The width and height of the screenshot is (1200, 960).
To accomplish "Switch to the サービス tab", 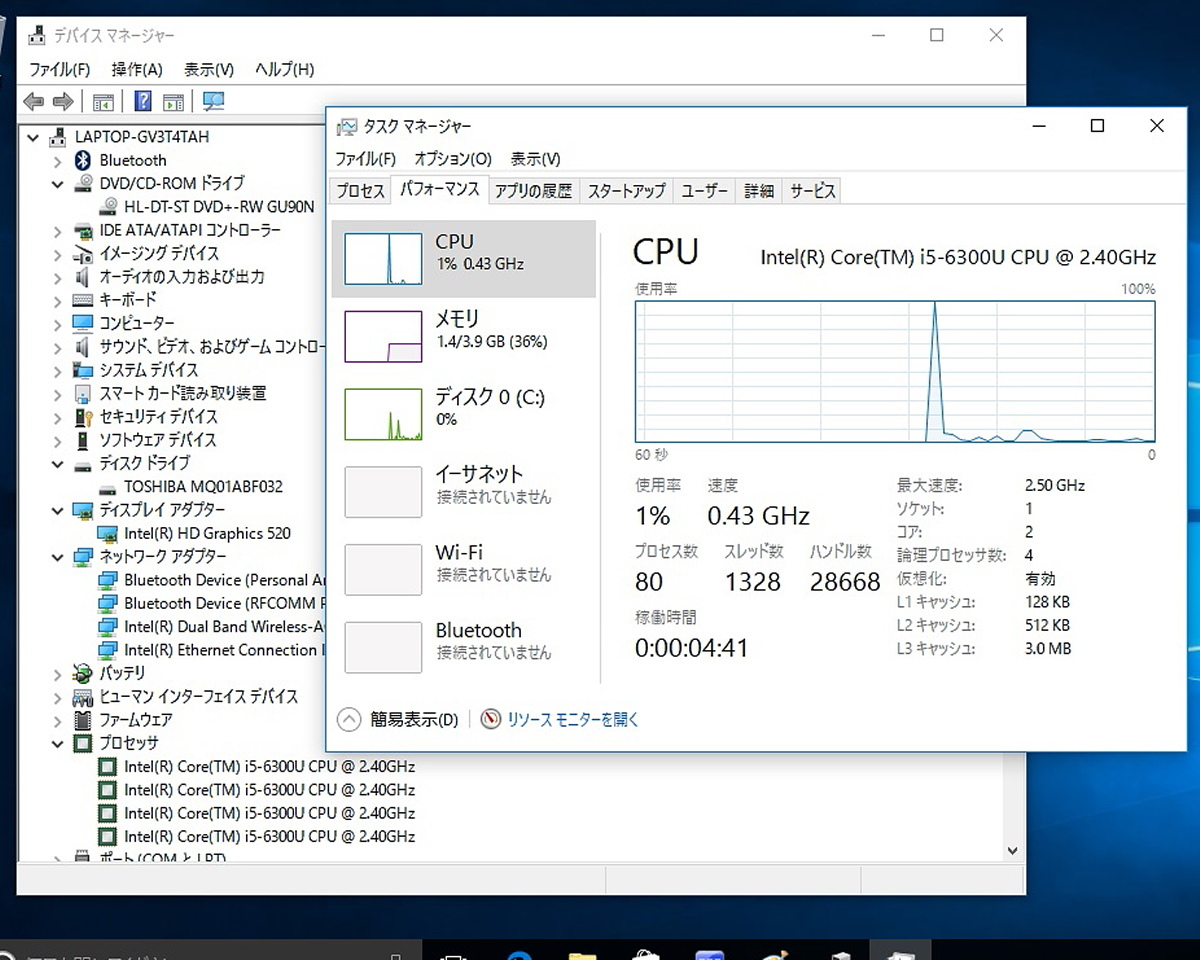I will [x=812, y=191].
